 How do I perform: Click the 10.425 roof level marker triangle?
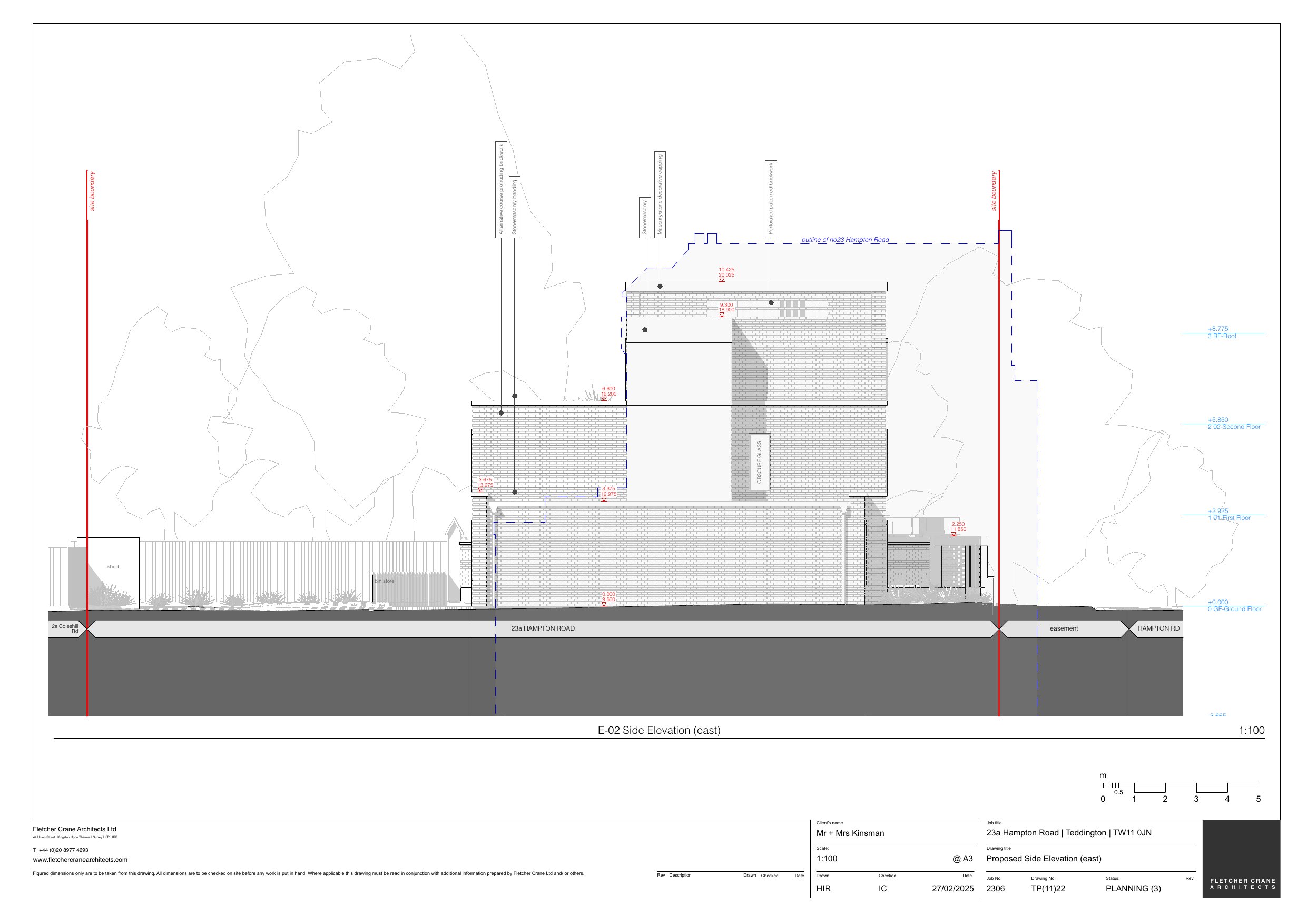(722, 280)
